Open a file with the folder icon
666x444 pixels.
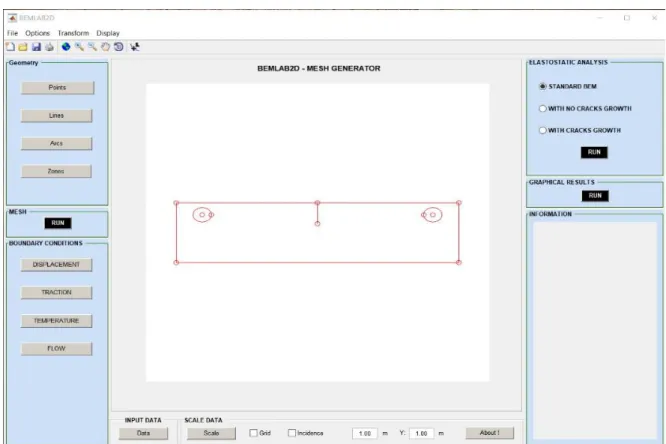pos(23,47)
